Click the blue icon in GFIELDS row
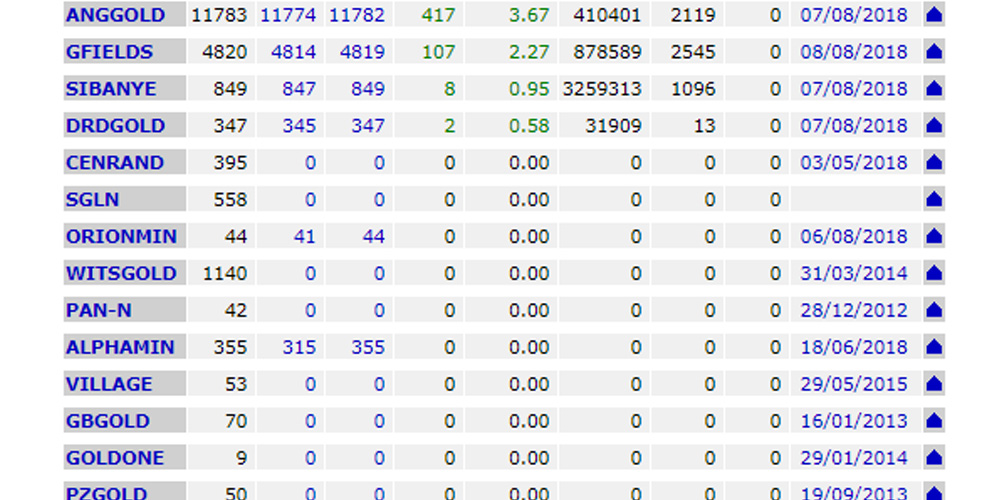 (x=934, y=52)
